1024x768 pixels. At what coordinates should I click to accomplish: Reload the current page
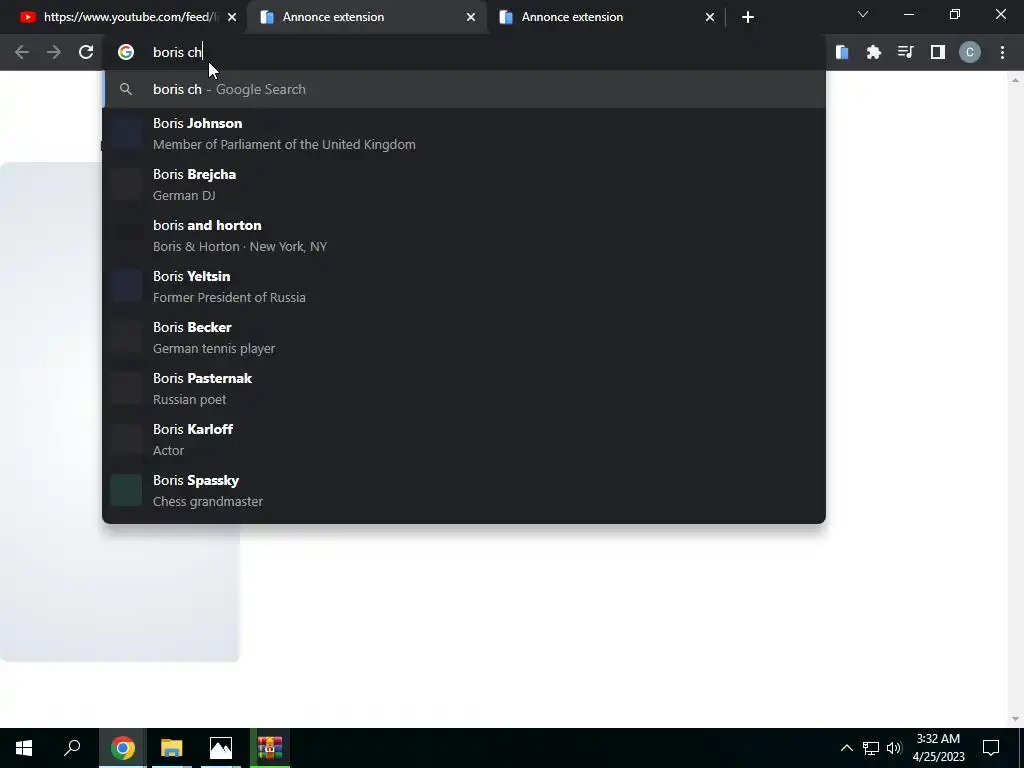86,52
